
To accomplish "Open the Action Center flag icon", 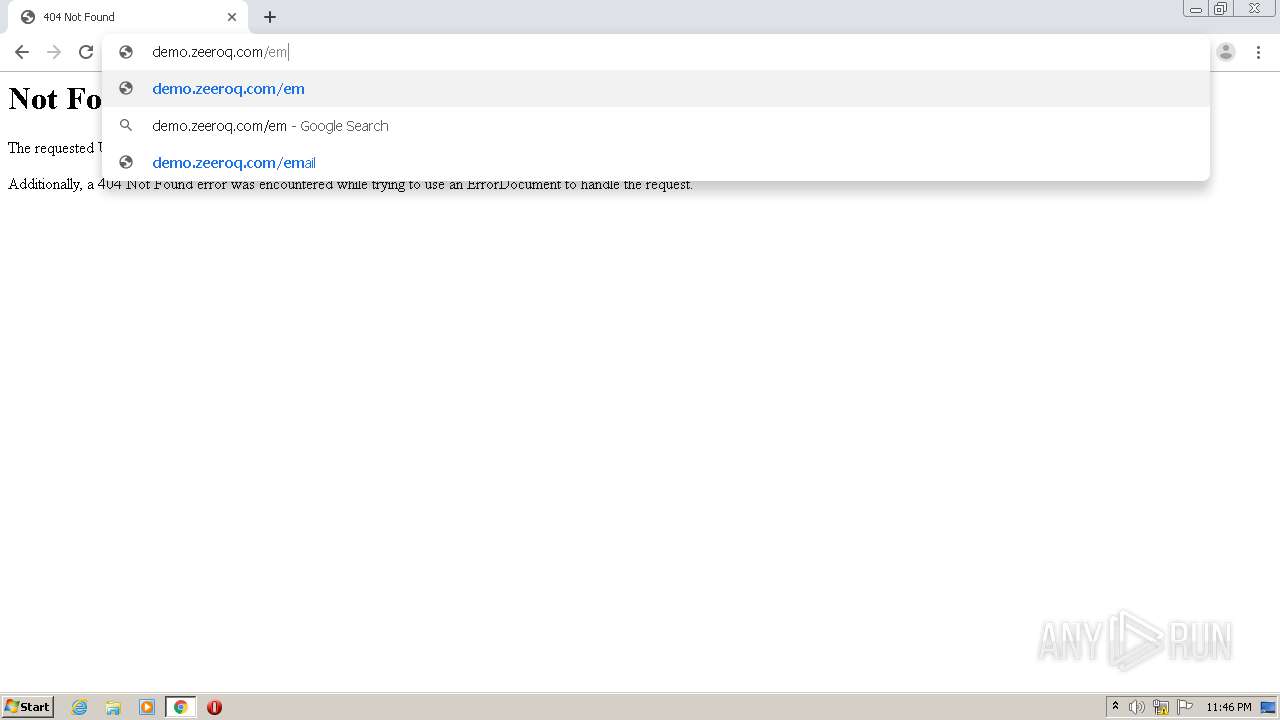I will 1184,707.
